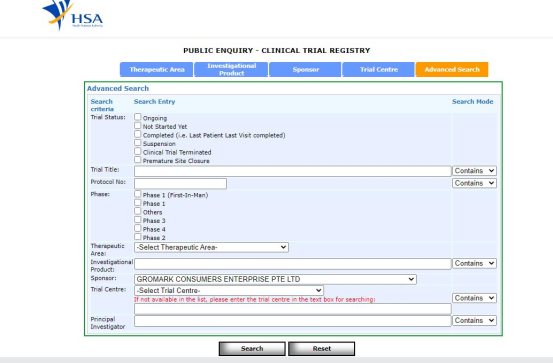The height and width of the screenshot is (363, 553).
Task: Click the Trial Title input field
Action: 293,171
